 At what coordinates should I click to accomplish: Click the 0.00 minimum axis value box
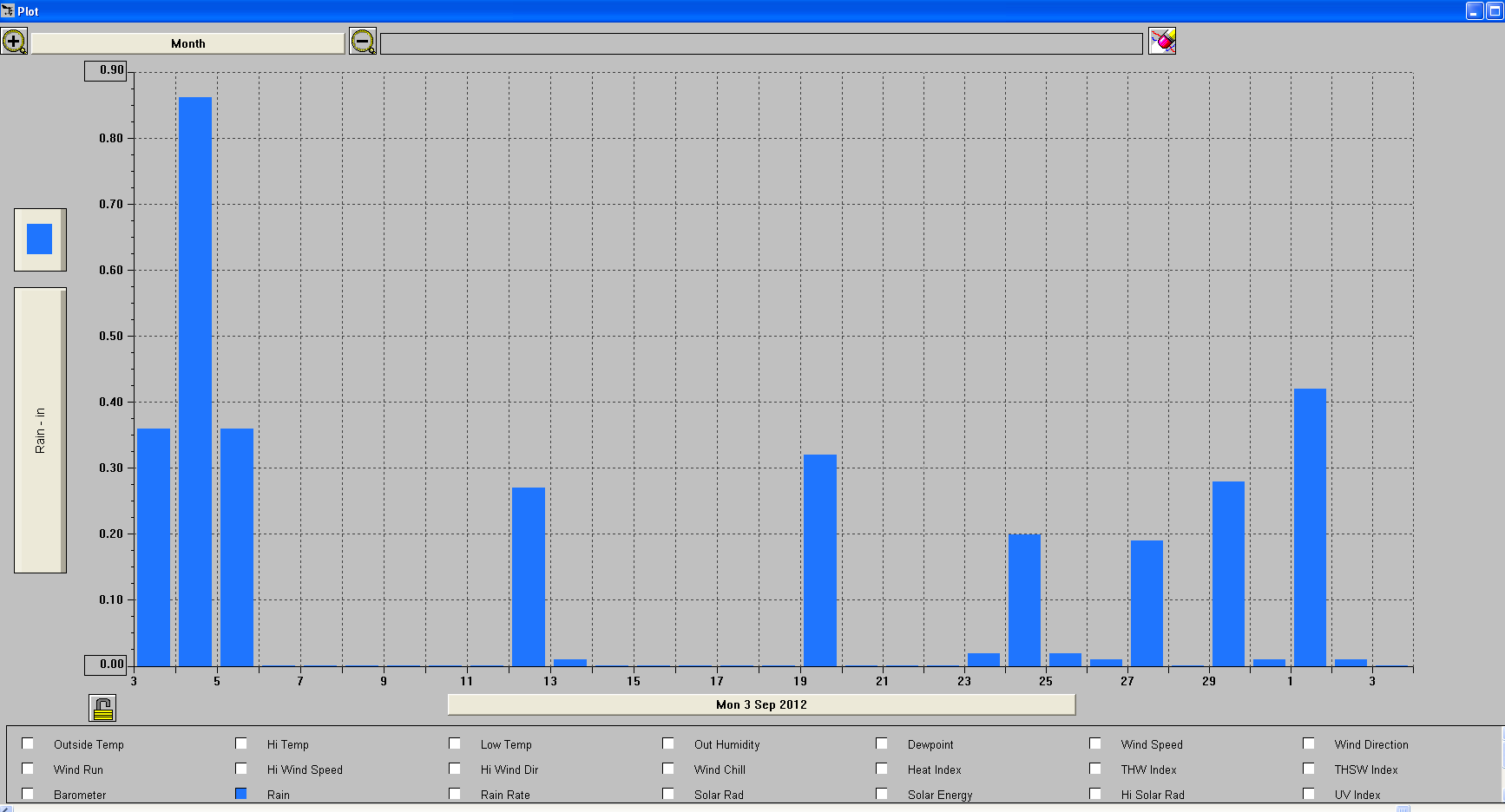[106, 665]
